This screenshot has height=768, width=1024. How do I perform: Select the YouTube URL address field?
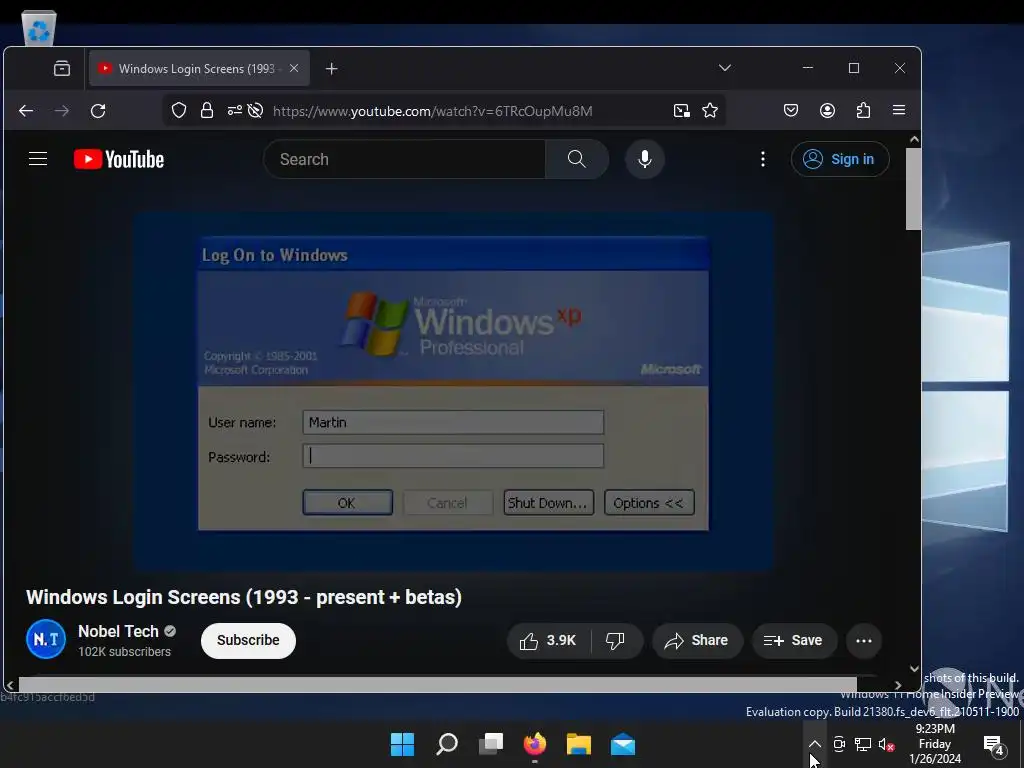click(x=432, y=111)
